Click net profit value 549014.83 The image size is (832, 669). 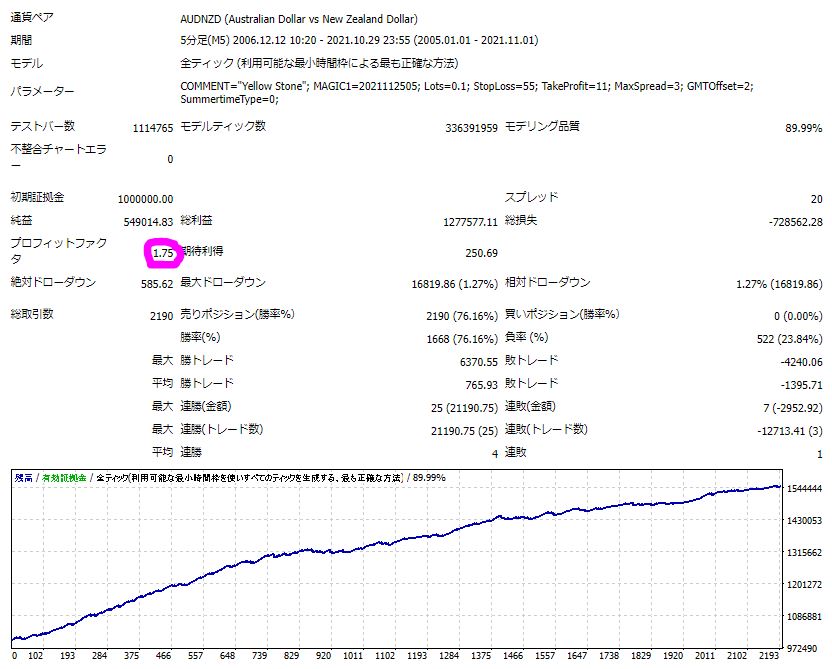tap(149, 222)
